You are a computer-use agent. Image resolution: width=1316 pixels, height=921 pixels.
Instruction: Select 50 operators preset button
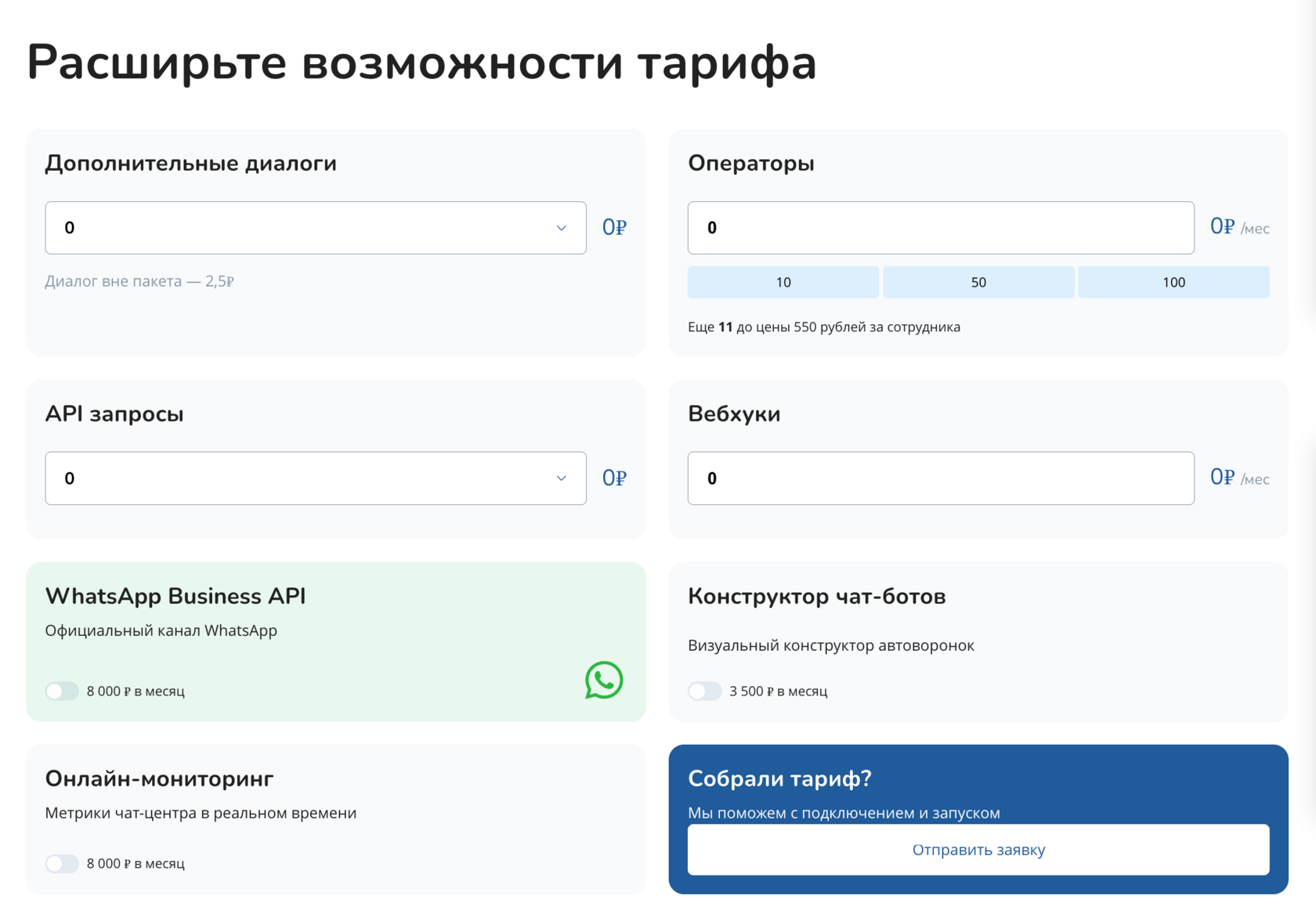pos(978,282)
